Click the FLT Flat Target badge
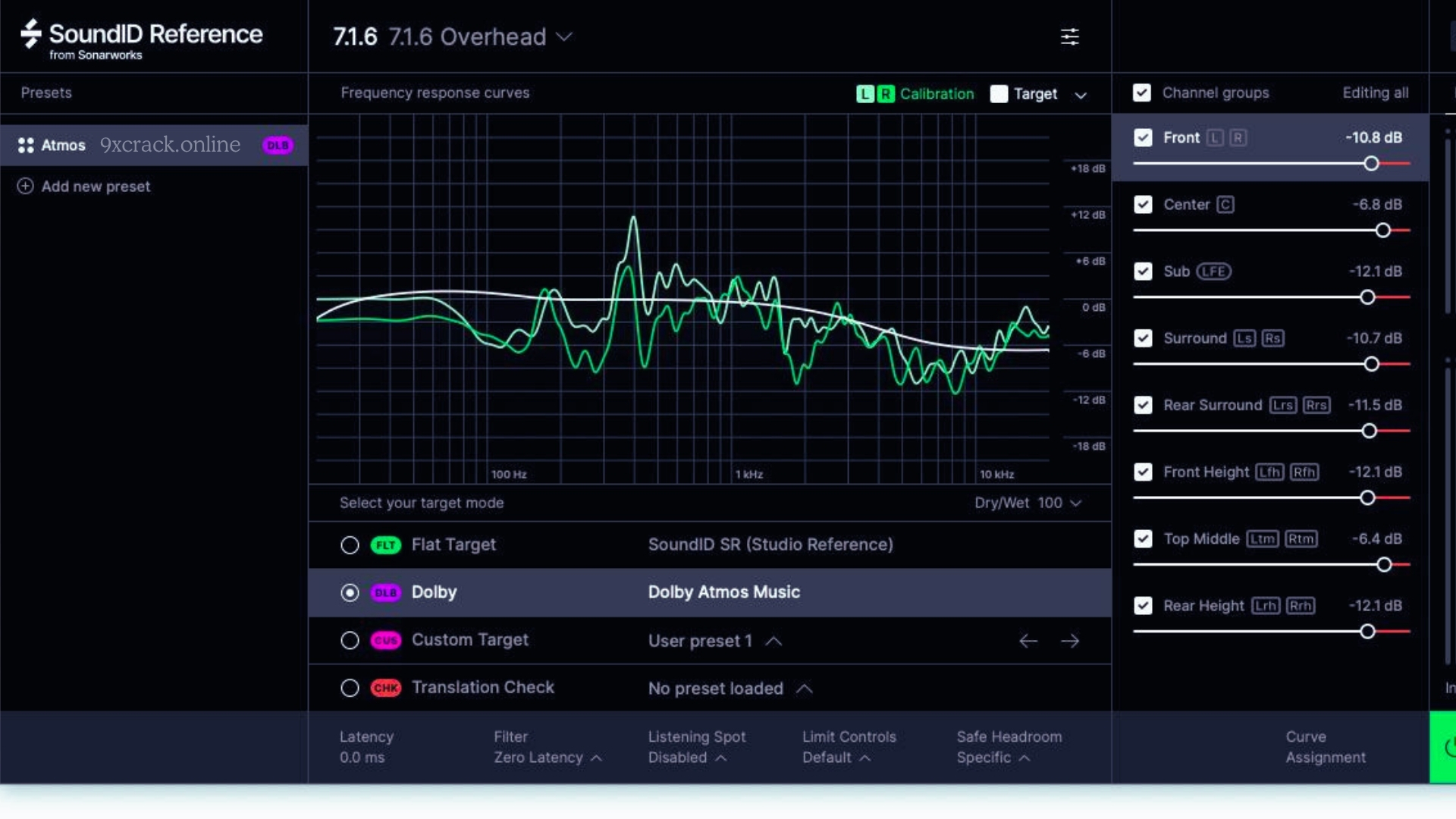Screen dimensions: 1456x819 (385, 545)
